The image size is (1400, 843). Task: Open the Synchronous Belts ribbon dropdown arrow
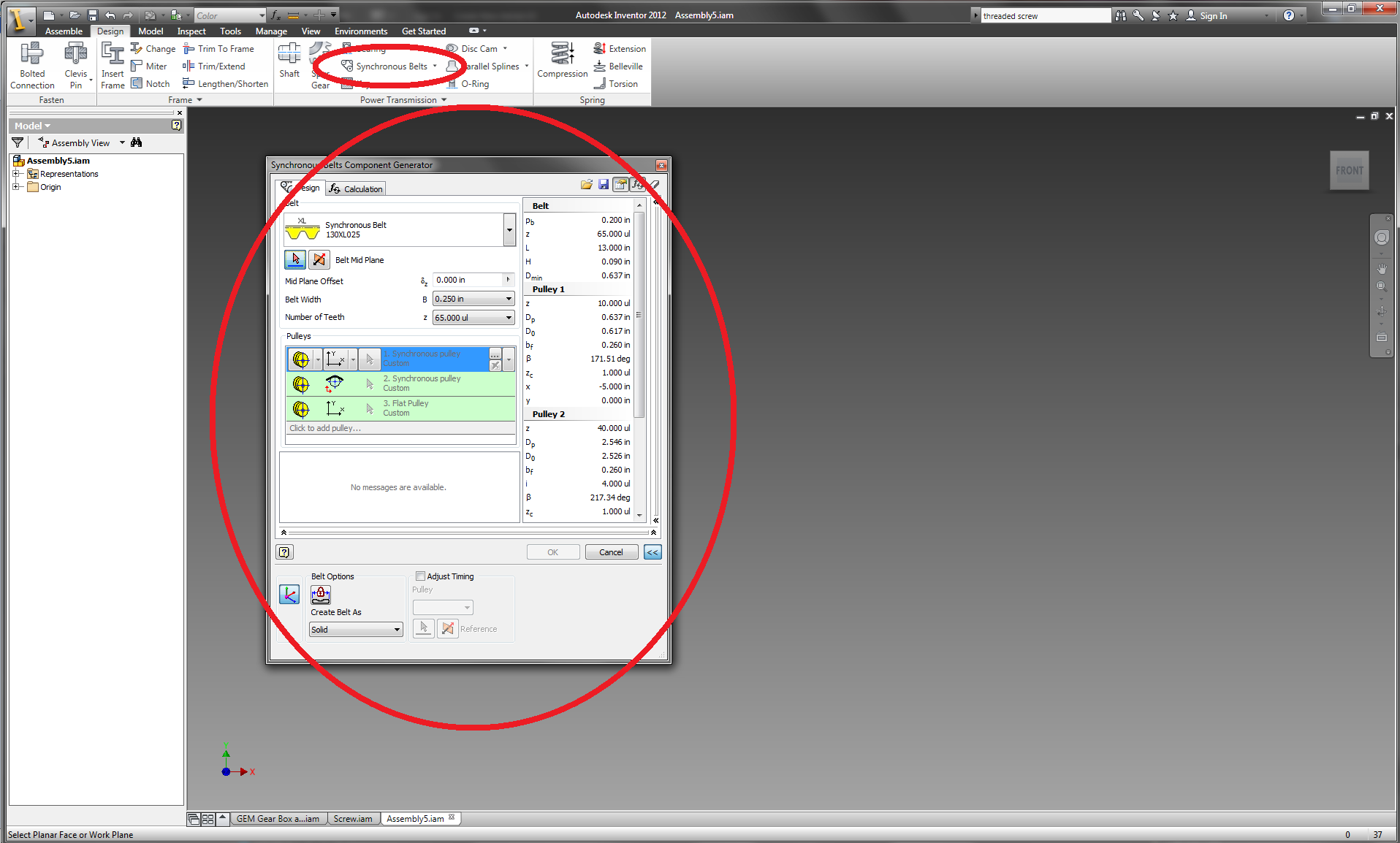point(435,66)
